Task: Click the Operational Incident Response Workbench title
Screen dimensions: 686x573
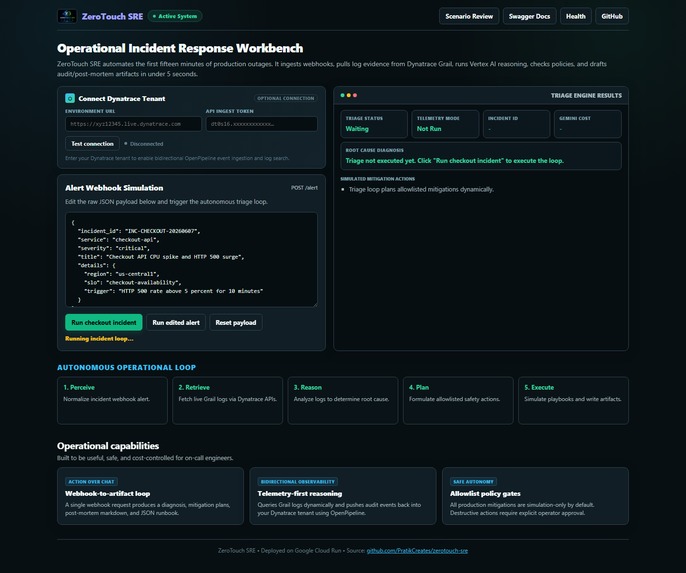Action: pyautogui.click(x=180, y=48)
